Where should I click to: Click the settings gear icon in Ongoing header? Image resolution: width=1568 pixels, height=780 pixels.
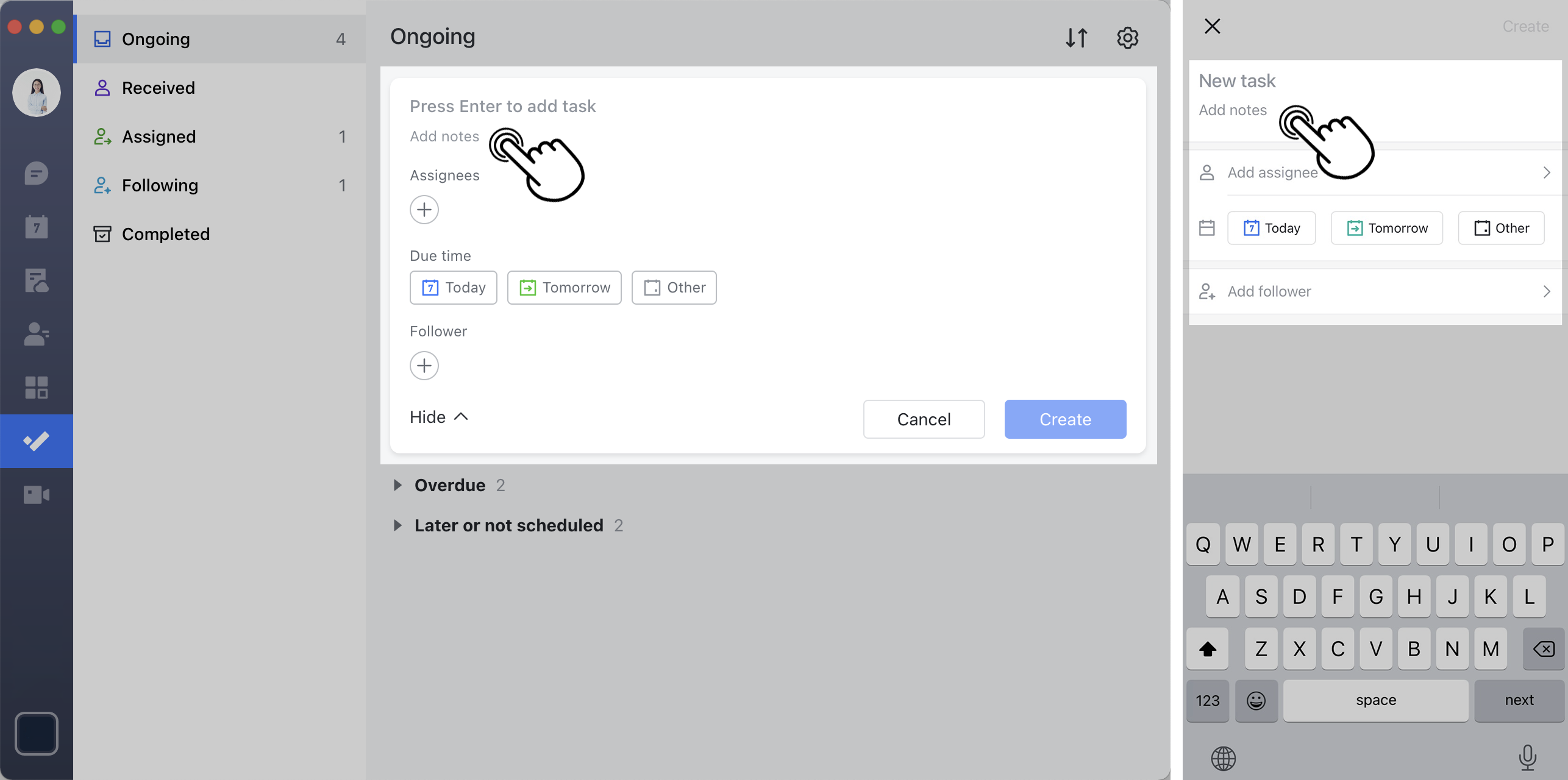pyautogui.click(x=1128, y=37)
